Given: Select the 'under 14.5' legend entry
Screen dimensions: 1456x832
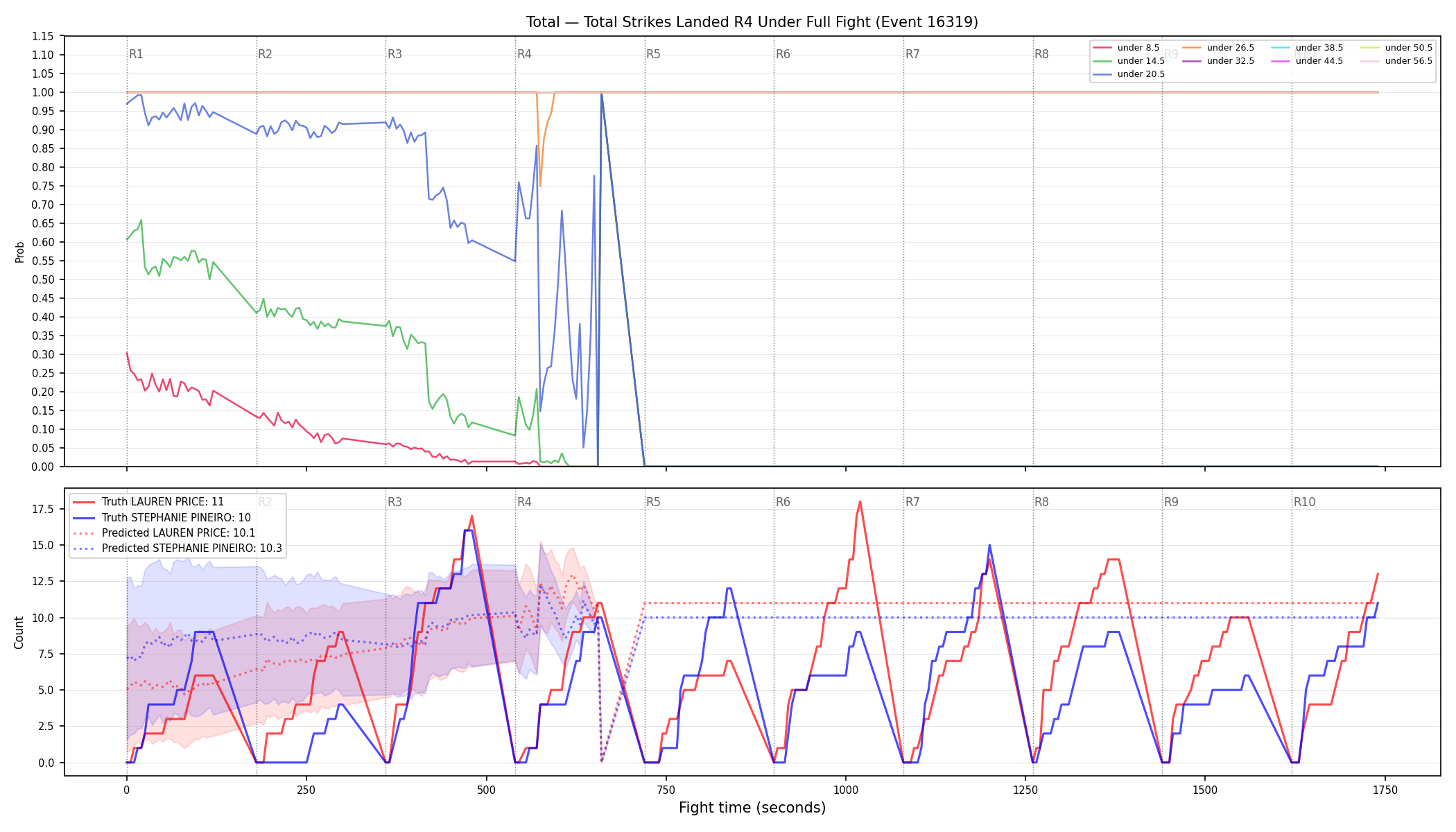Looking at the screenshot, I should (x=1129, y=61).
